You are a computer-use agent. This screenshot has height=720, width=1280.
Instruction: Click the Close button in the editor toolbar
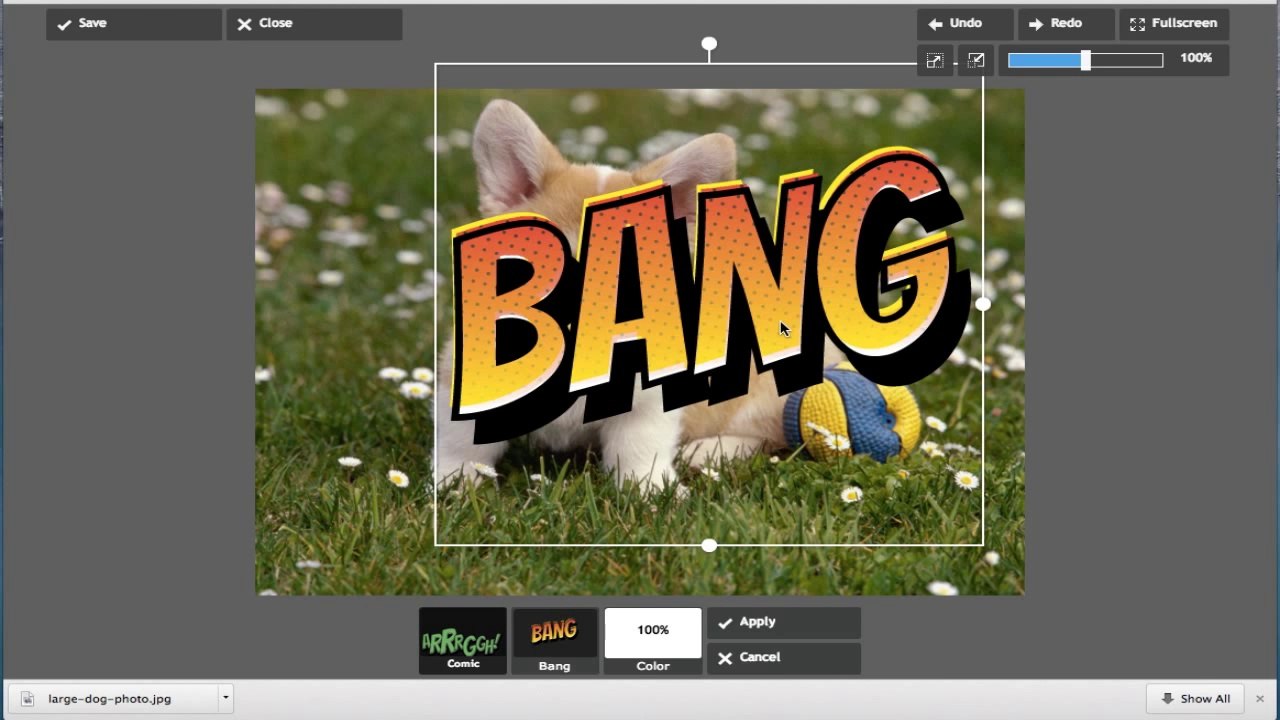click(x=314, y=24)
